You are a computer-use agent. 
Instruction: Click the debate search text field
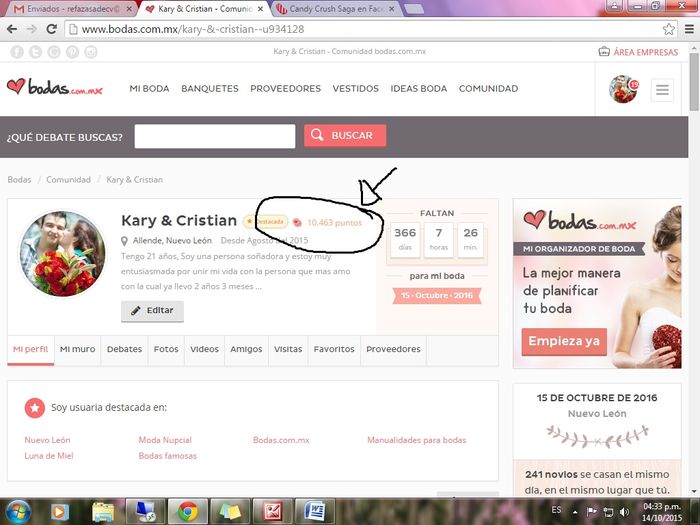pos(215,136)
